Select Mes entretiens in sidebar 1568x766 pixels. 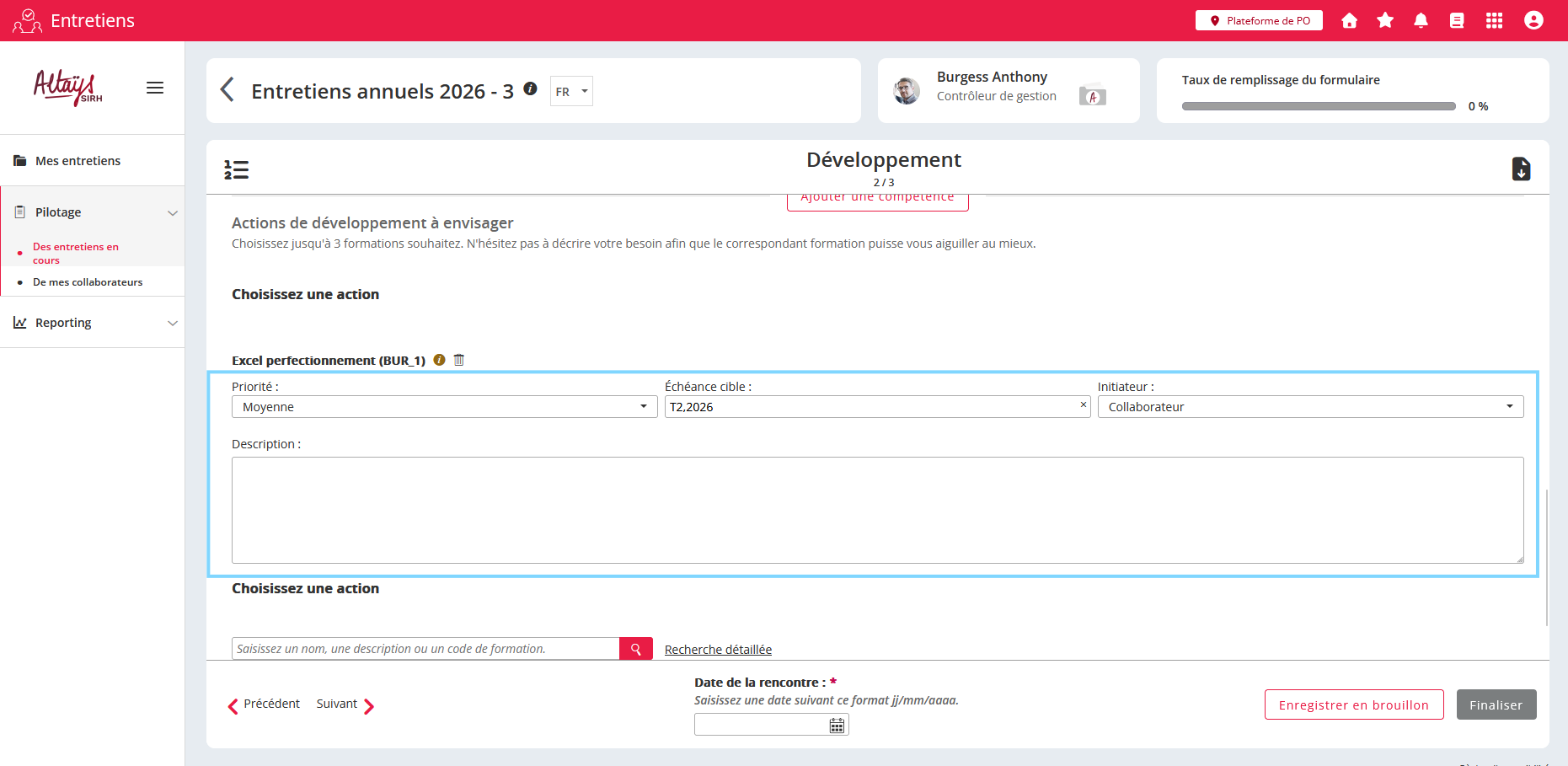coord(78,161)
